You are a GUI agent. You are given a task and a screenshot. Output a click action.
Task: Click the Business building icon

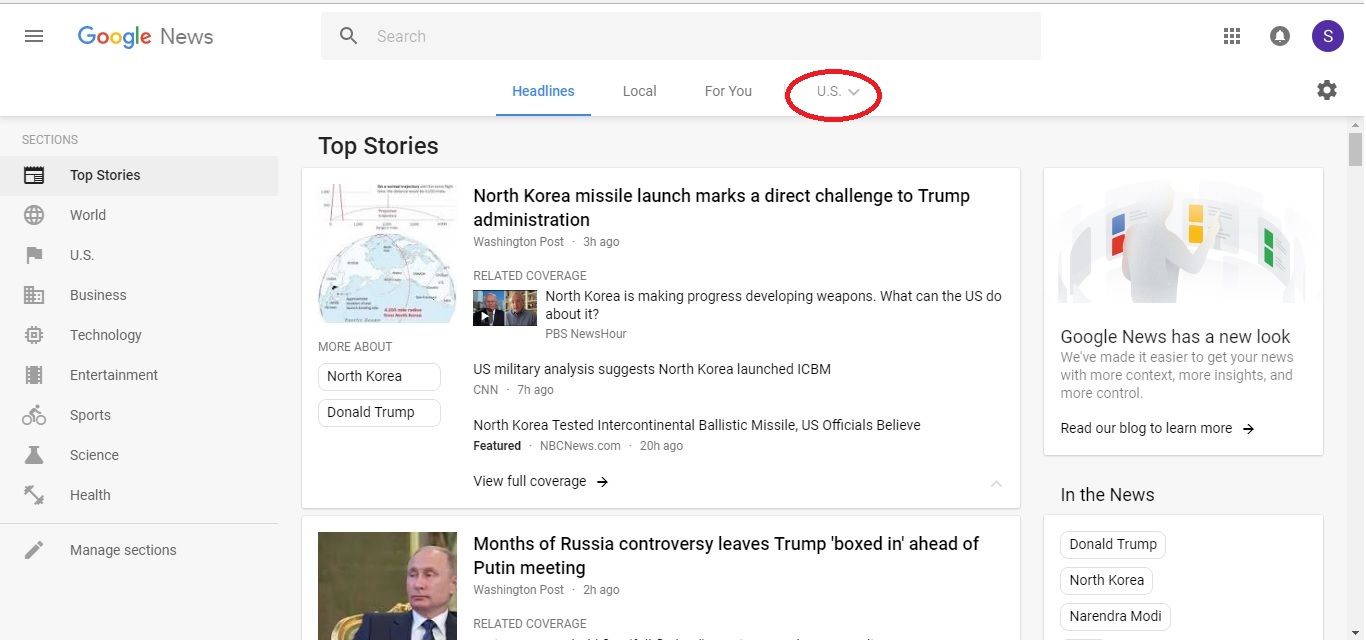tap(34, 295)
